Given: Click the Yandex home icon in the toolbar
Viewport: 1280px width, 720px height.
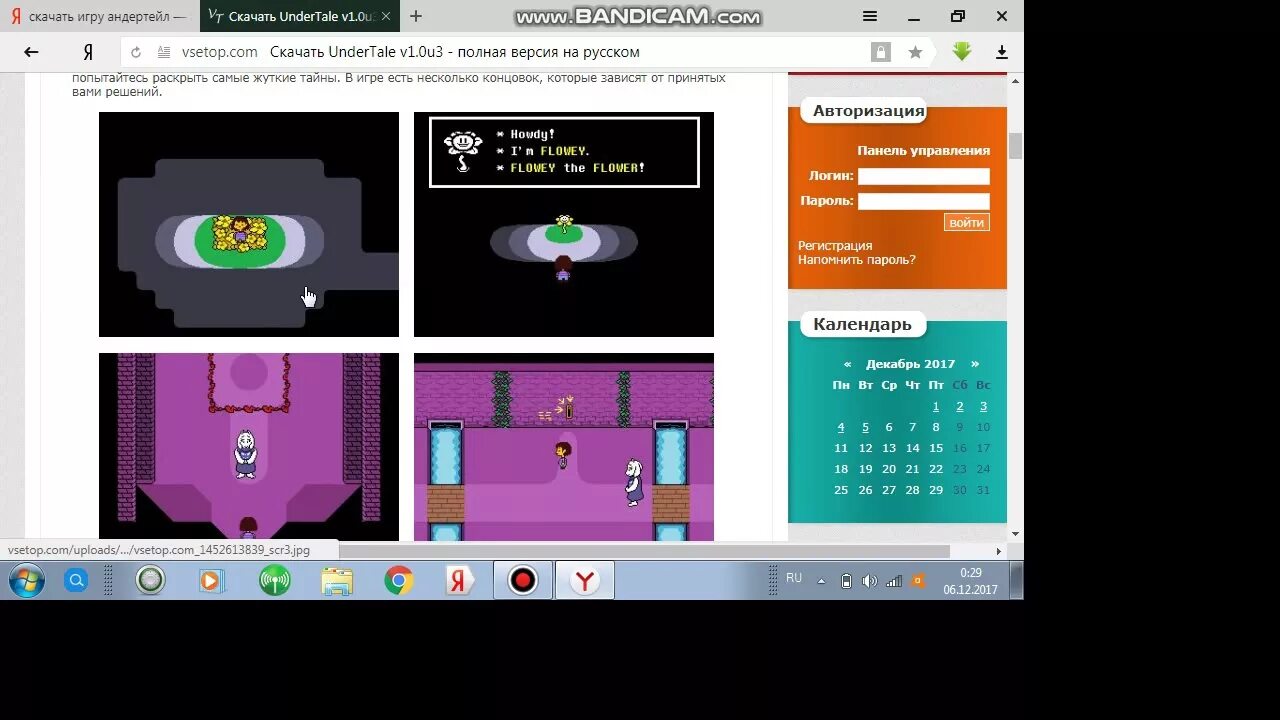Looking at the screenshot, I should [x=88, y=52].
